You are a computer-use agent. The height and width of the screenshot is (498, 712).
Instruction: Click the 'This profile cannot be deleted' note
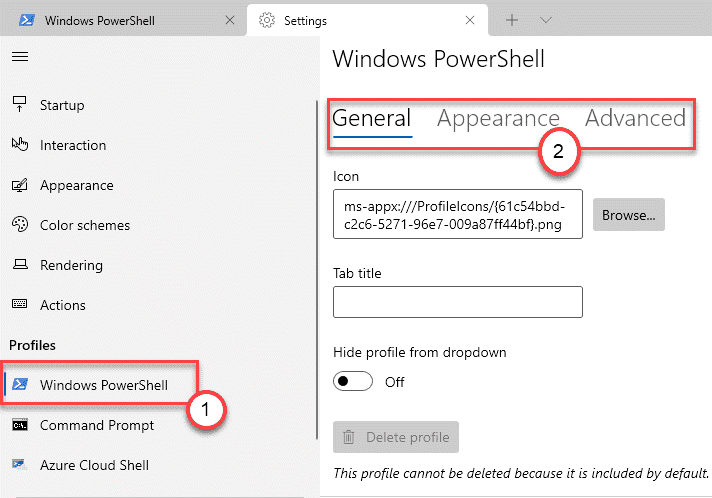click(x=521, y=473)
